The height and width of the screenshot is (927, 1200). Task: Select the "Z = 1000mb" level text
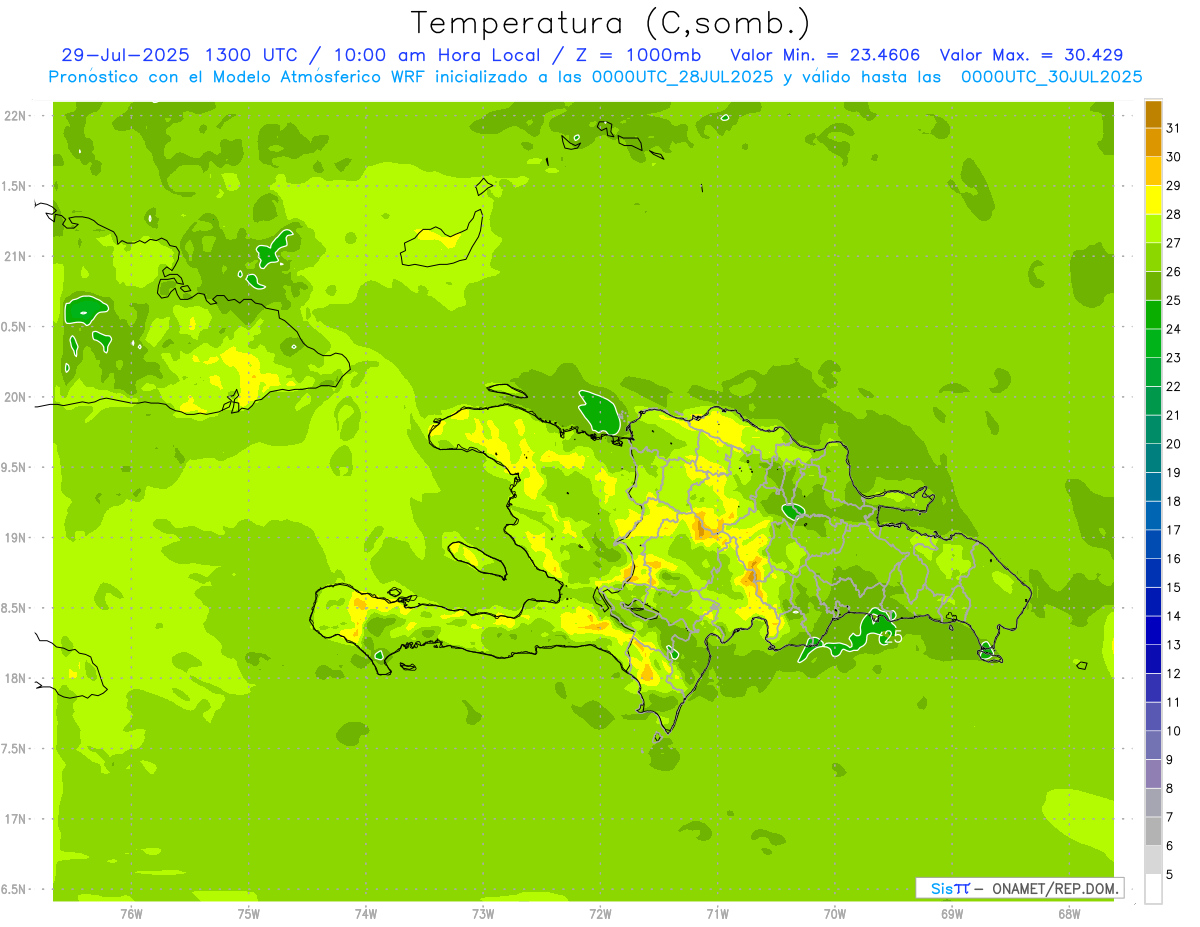(638, 55)
